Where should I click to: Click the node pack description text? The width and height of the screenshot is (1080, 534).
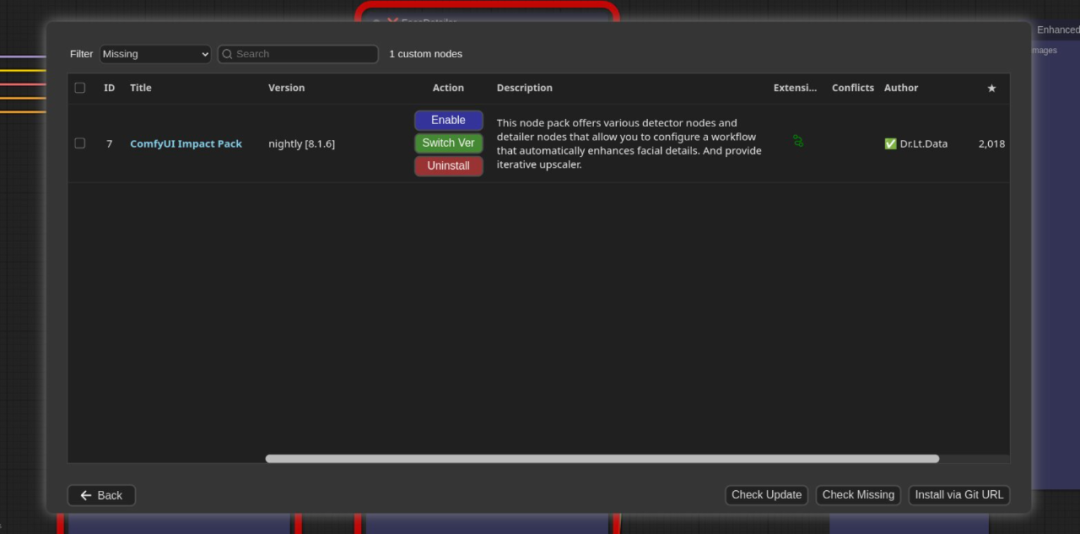(x=629, y=144)
